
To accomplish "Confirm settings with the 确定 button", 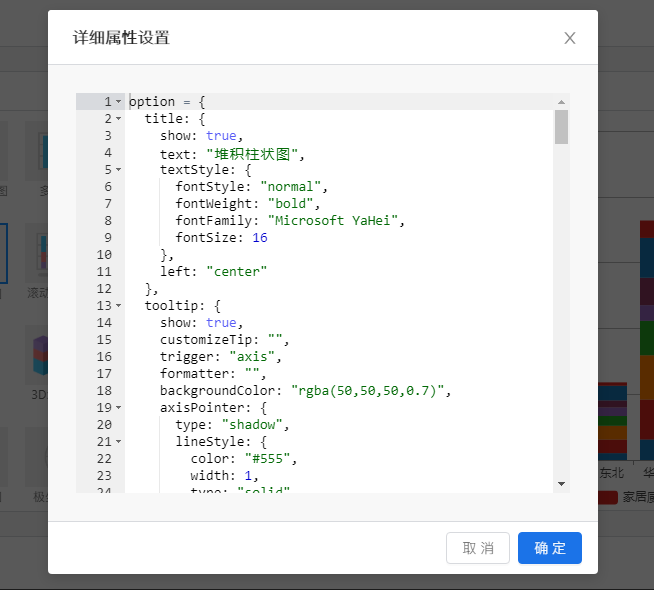I will click(x=549, y=548).
